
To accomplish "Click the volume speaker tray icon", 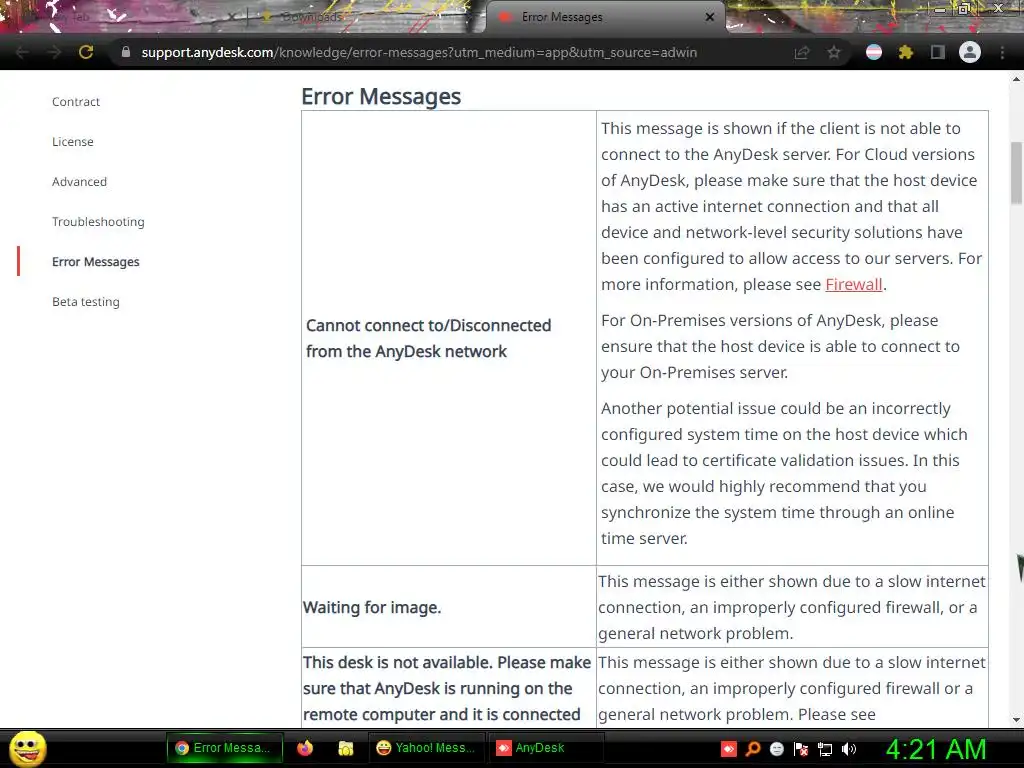I will 849,749.
